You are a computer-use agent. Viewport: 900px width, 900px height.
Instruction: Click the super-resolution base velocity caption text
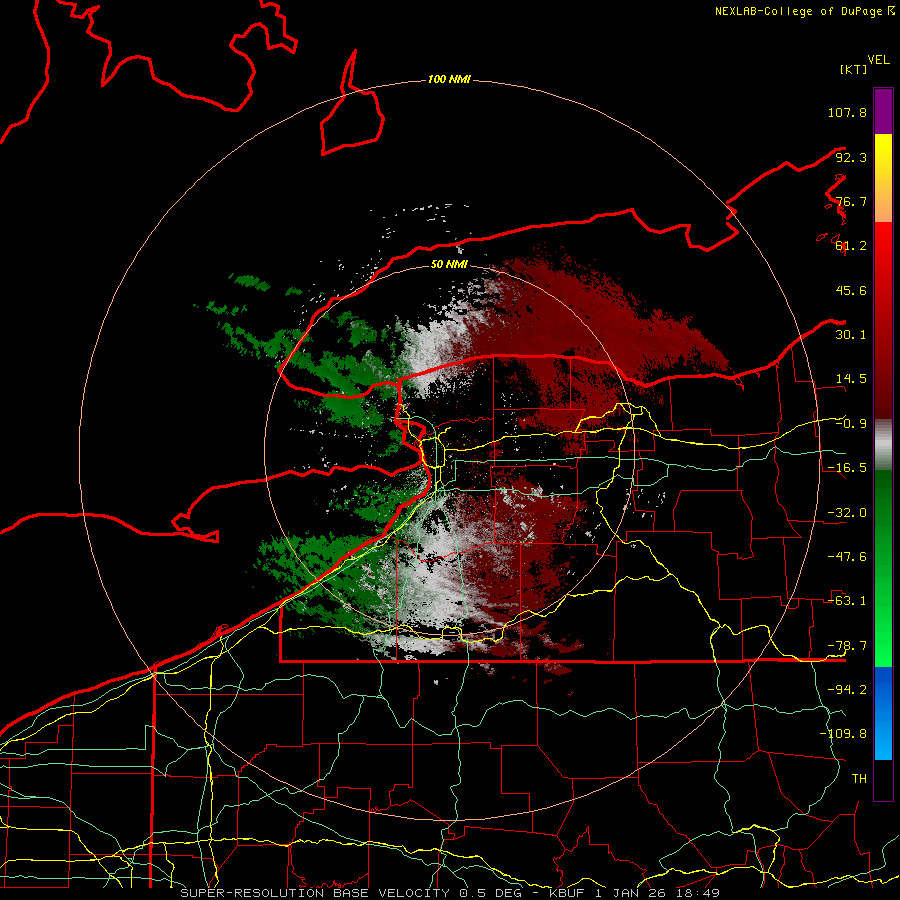pyautogui.click(x=450, y=893)
